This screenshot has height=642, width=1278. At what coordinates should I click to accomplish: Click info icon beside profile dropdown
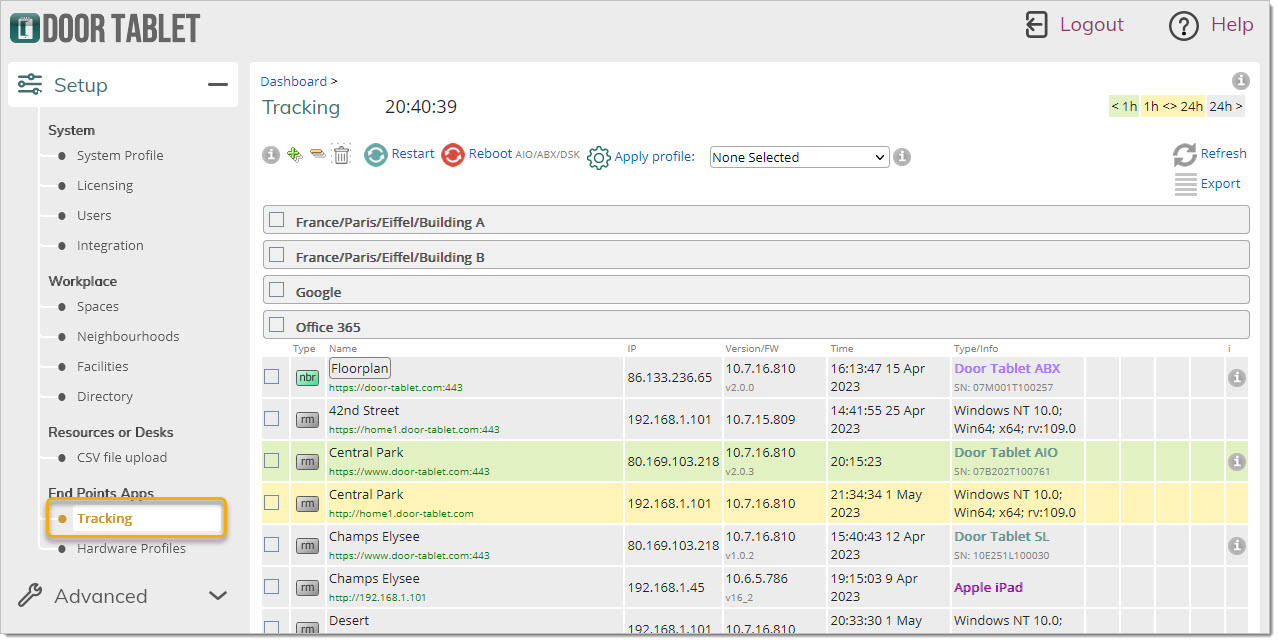click(x=902, y=157)
